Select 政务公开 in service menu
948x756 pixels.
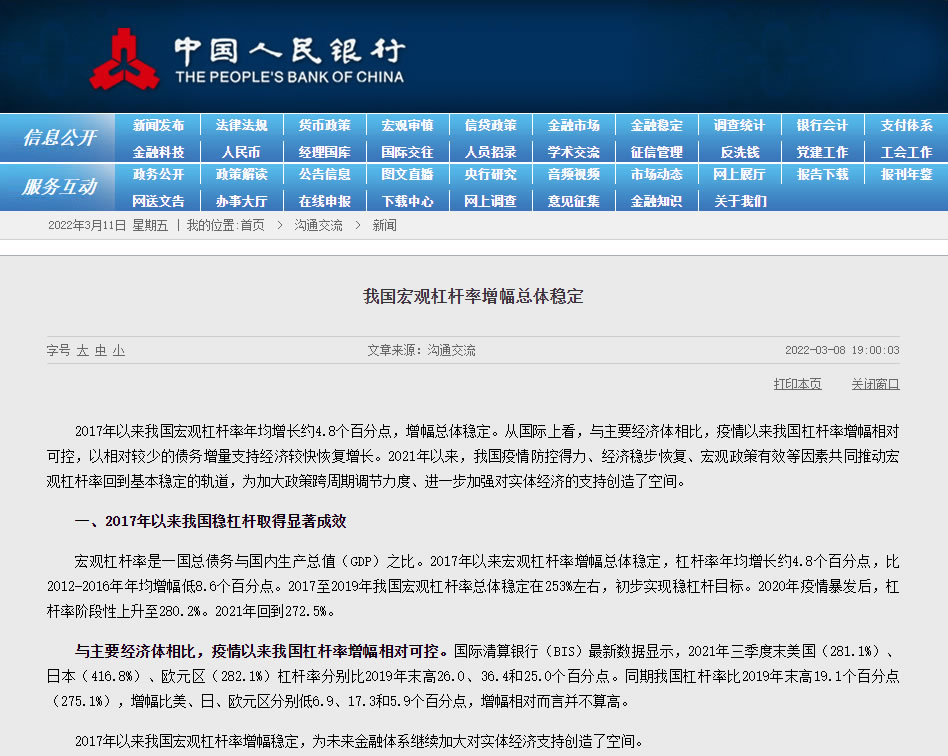tap(158, 175)
